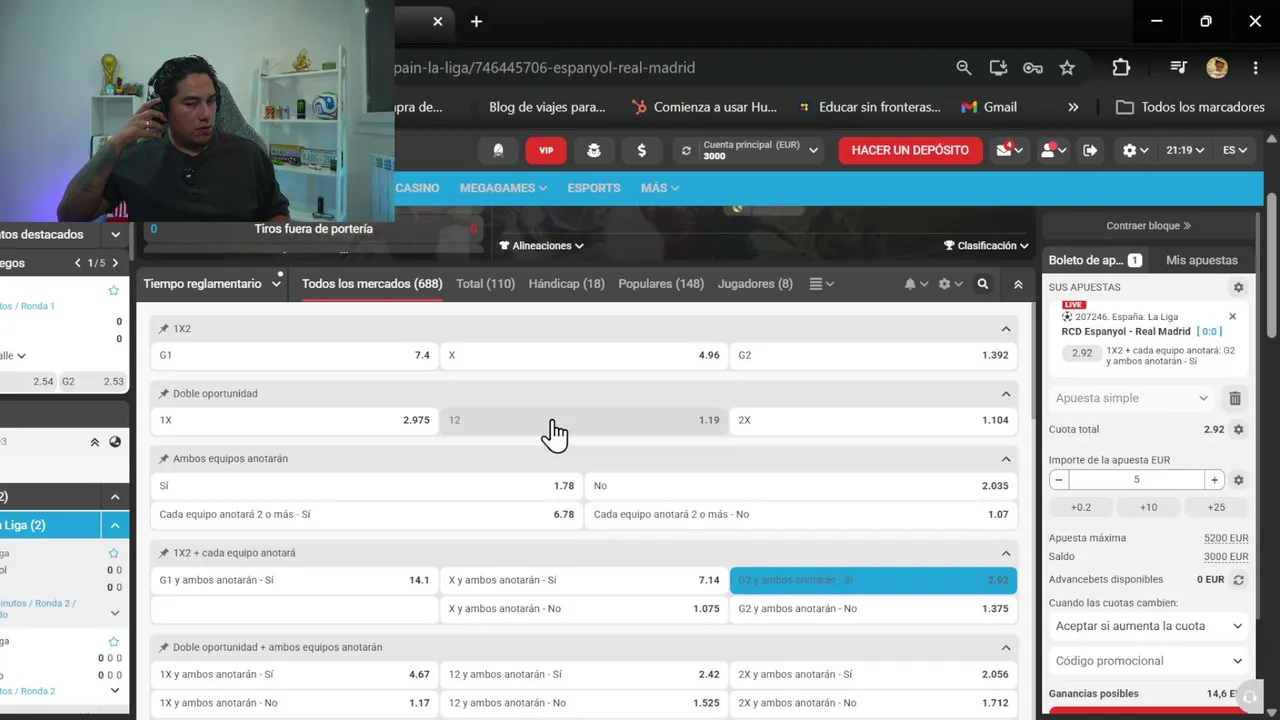The width and height of the screenshot is (1280, 720).
Task: Open the saved passwords key icon
Action: pos(1033,68)
